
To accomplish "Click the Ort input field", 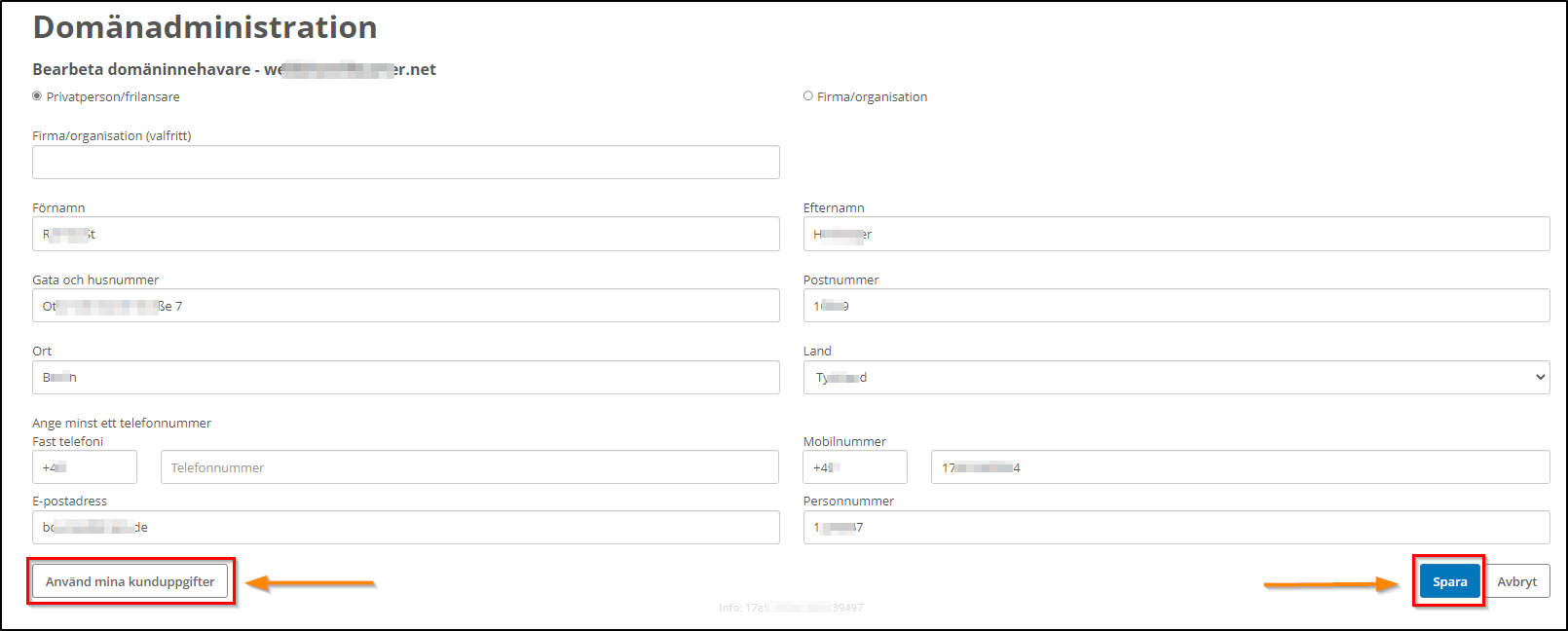I will (x=405, y=378).
